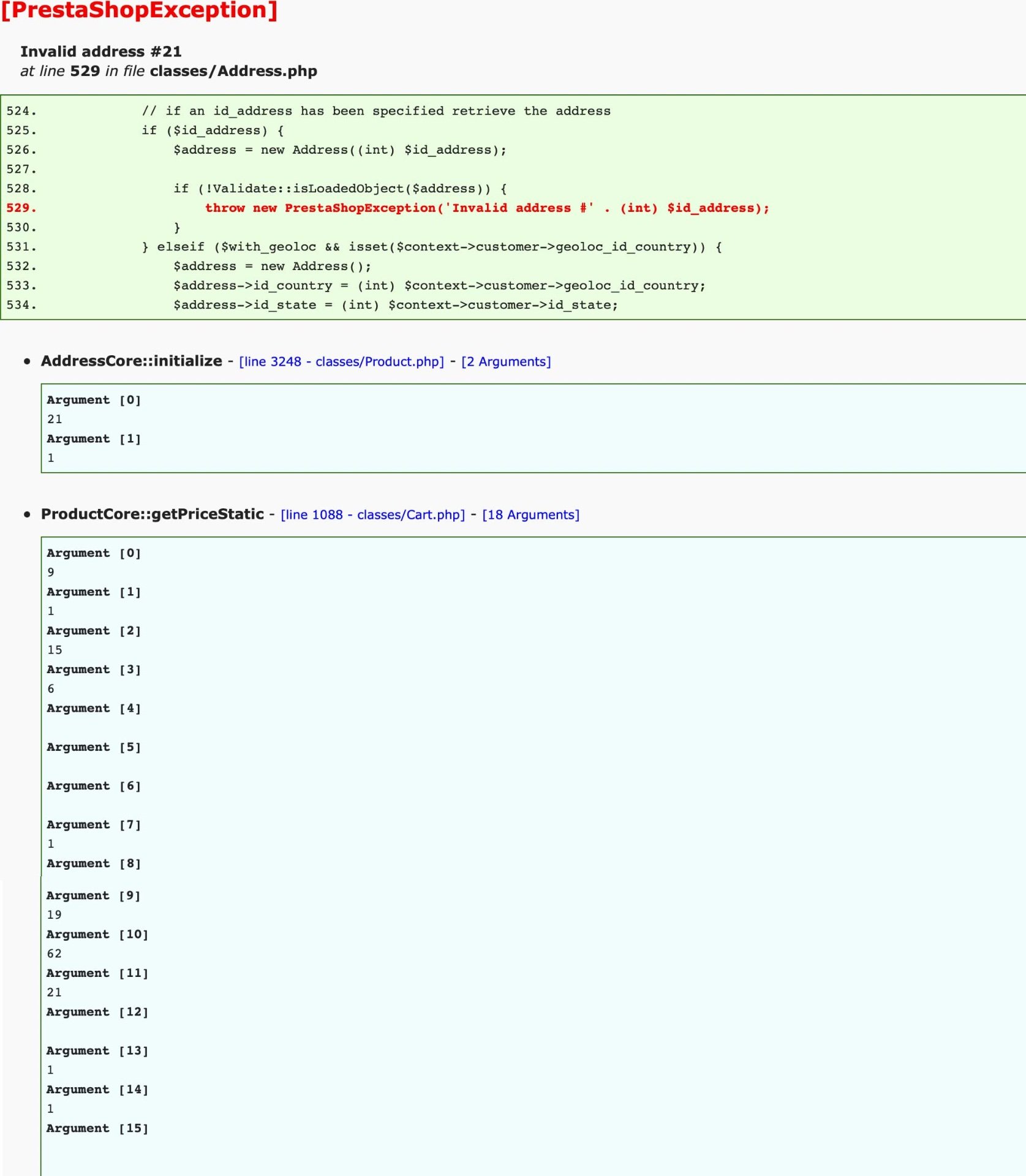The height and width of the screenshot is (1176, 1026).
Task: Click code line 531 elseif geoloc statement
Action: (432, 247)
